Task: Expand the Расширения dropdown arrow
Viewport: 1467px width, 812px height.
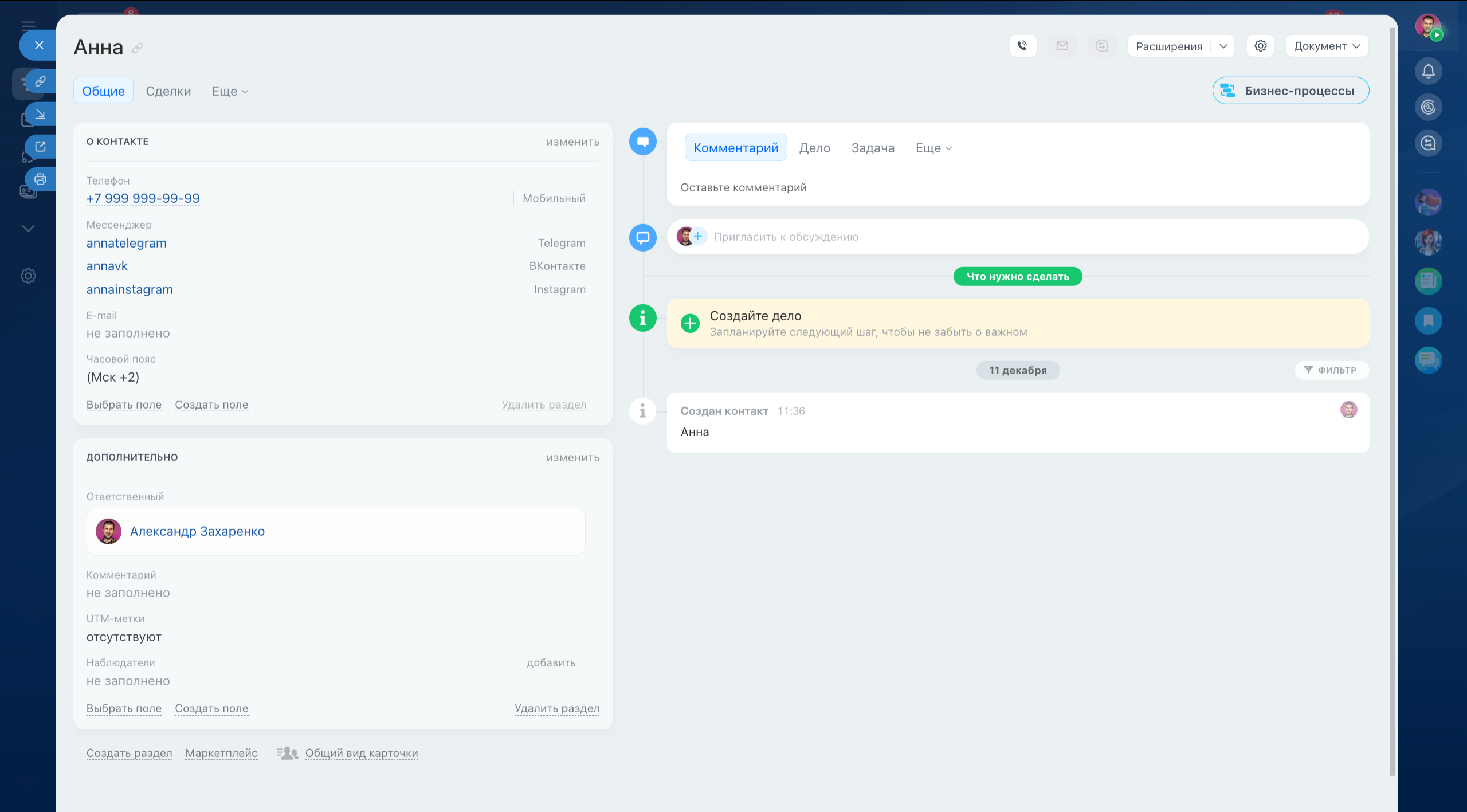Action: tap(1223, 46)
